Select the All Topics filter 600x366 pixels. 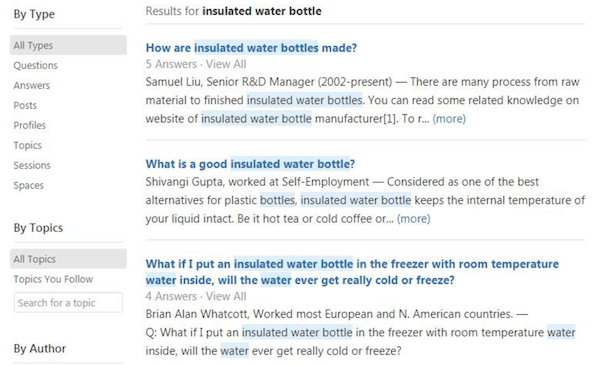(x=68, y=259)
